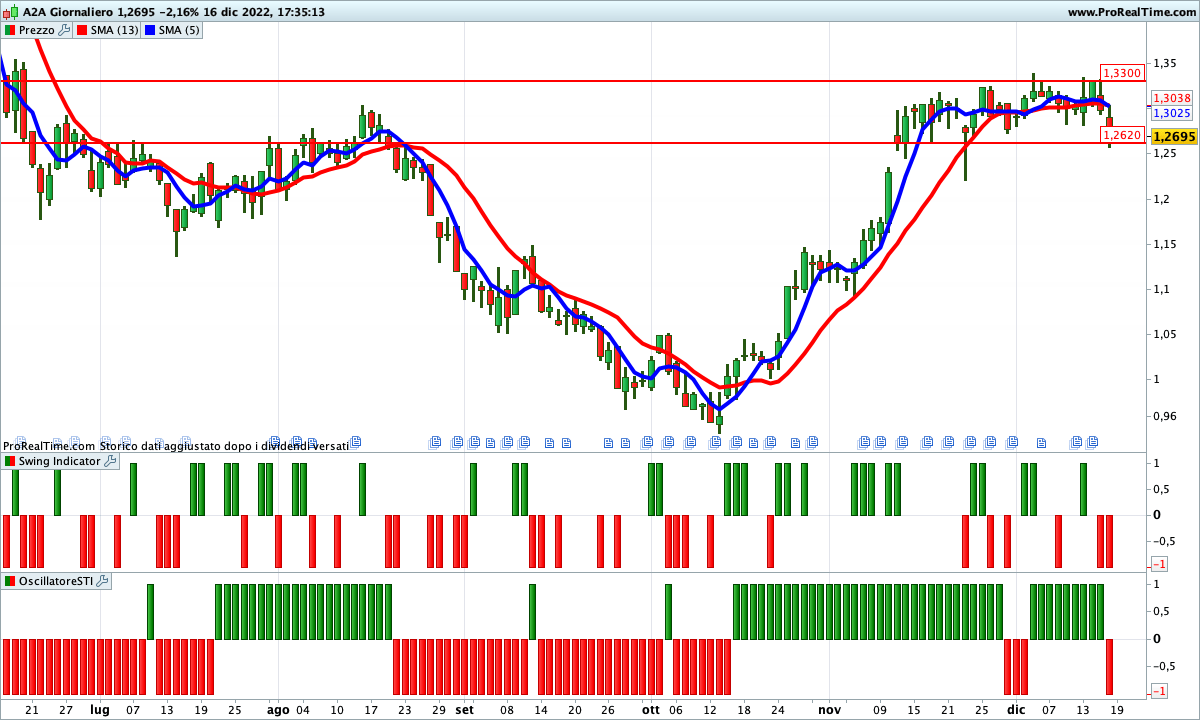Click the red-green icon beside OscillatoreSTI
This screenshot has height=720, width=1200.
point(10,581)
